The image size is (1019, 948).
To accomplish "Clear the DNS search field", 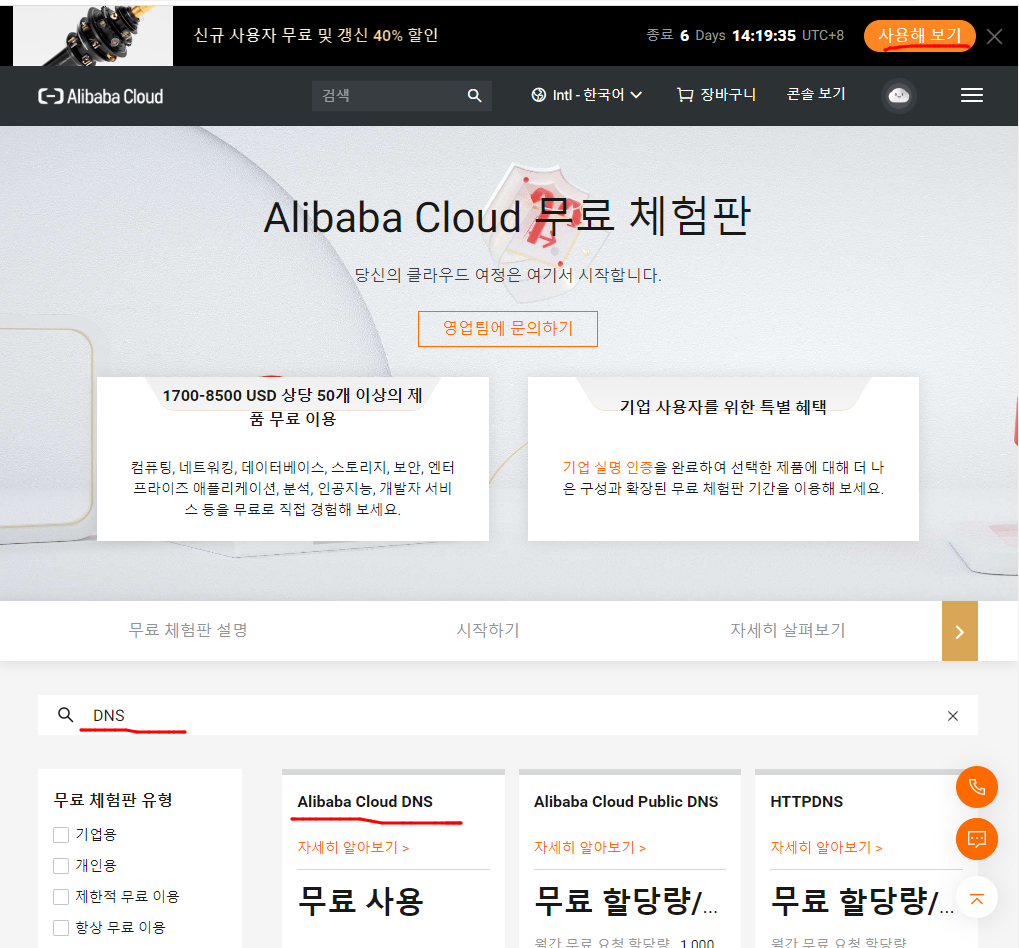I will tap(953, 715).
